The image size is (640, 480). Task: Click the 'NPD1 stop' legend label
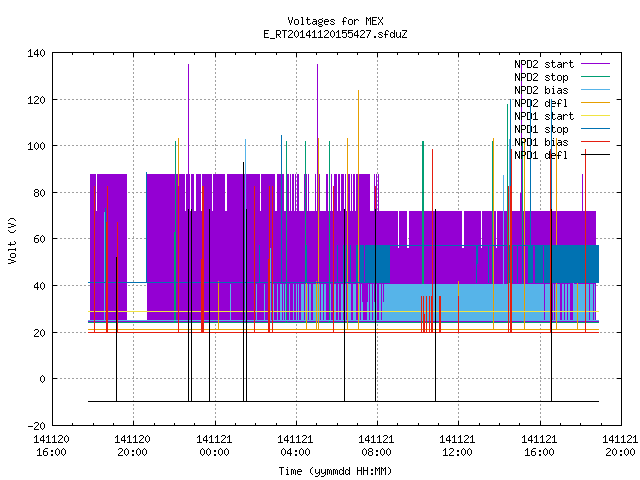tap(541, 129)
